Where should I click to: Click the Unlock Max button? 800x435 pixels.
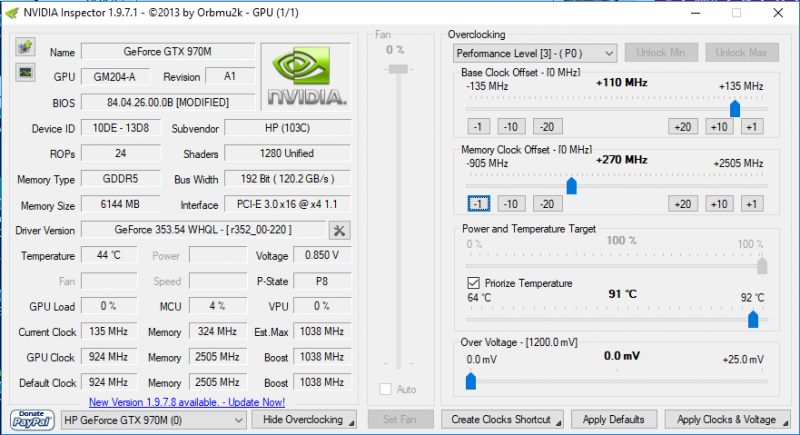pyautogui.click(x=742, y=53)
